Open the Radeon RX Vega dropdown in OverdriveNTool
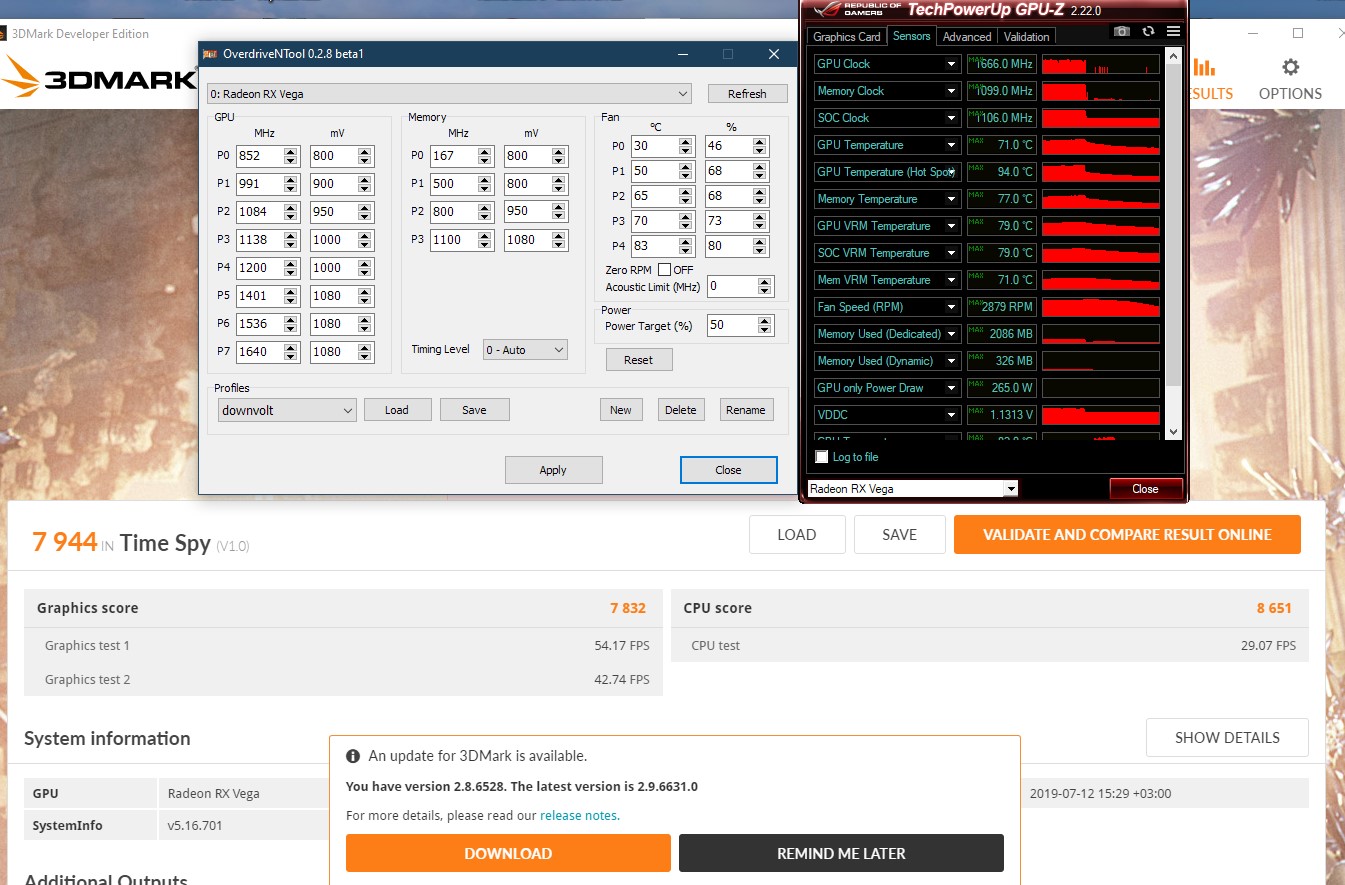 tap(449, 94)
